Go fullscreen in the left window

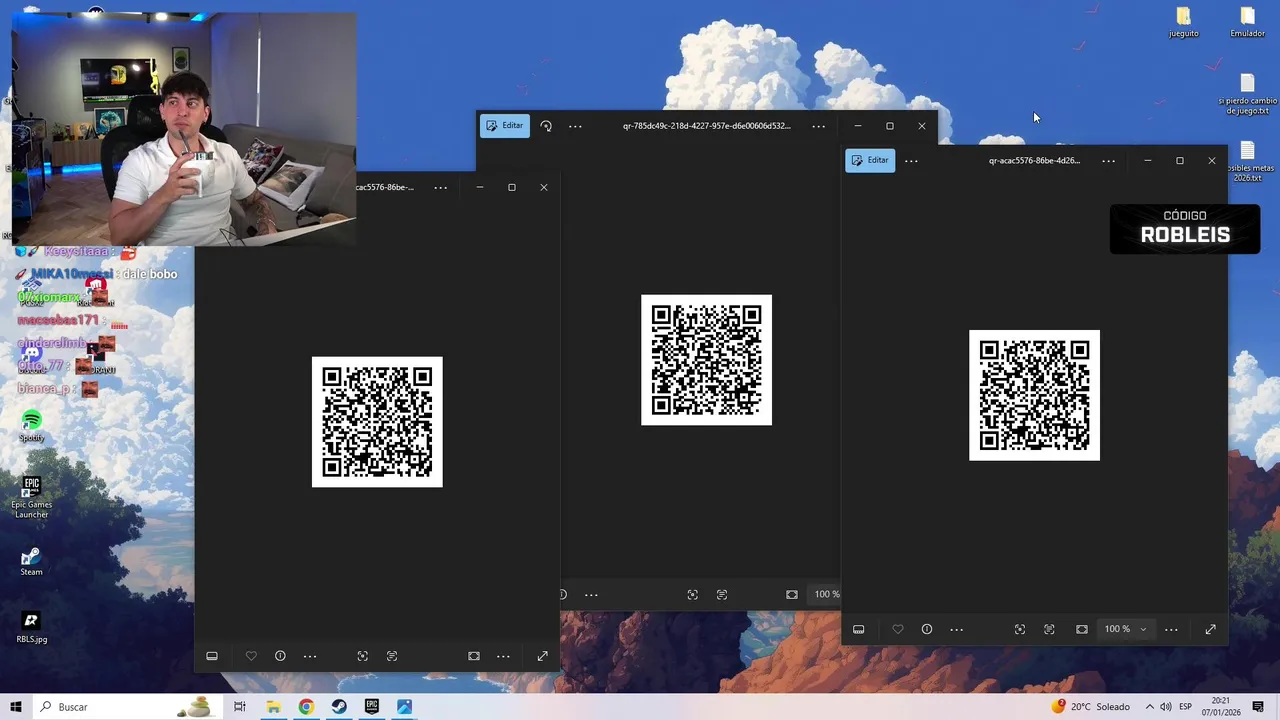pyautogui.click(x=542, y=656)
